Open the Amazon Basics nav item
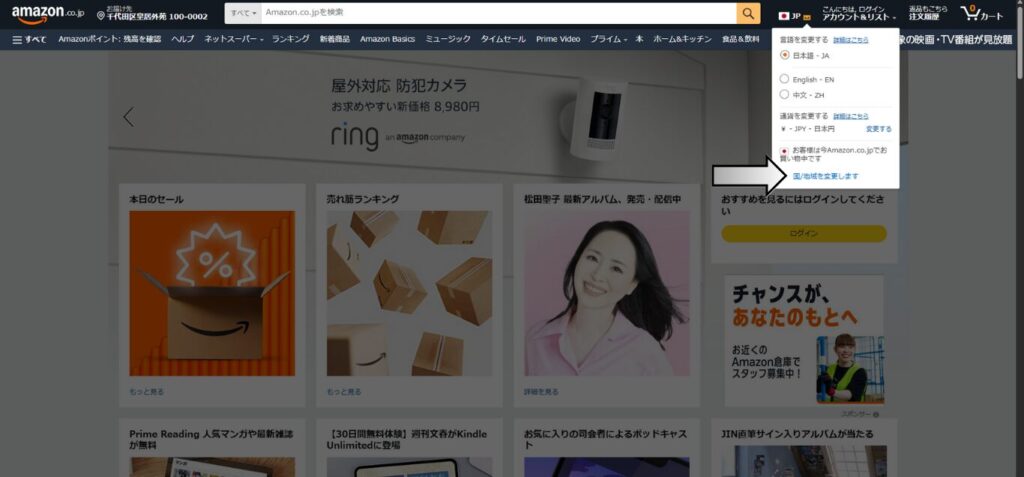 tap(387, 39)
